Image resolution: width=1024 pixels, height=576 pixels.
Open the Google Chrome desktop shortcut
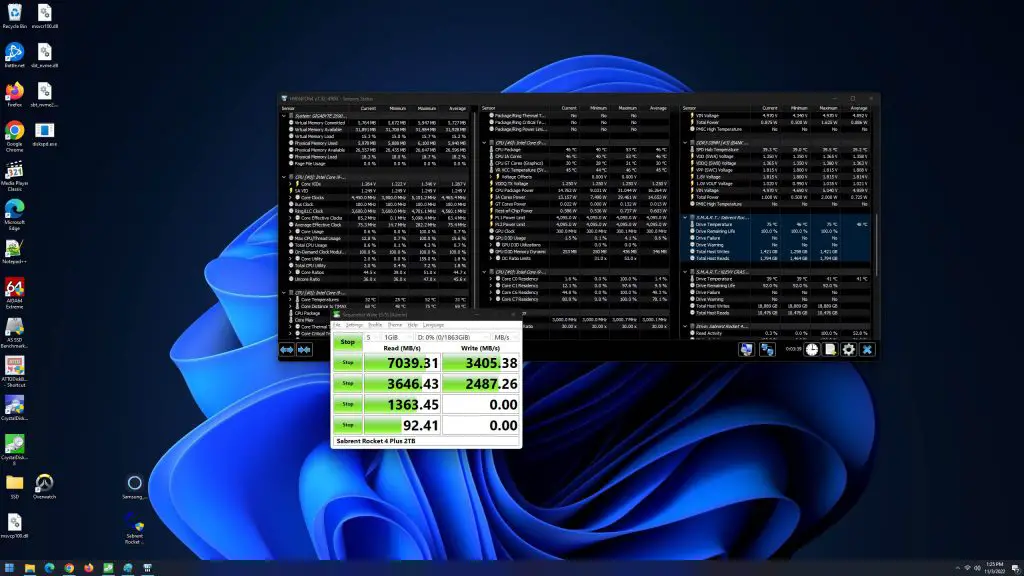(14, 136)
